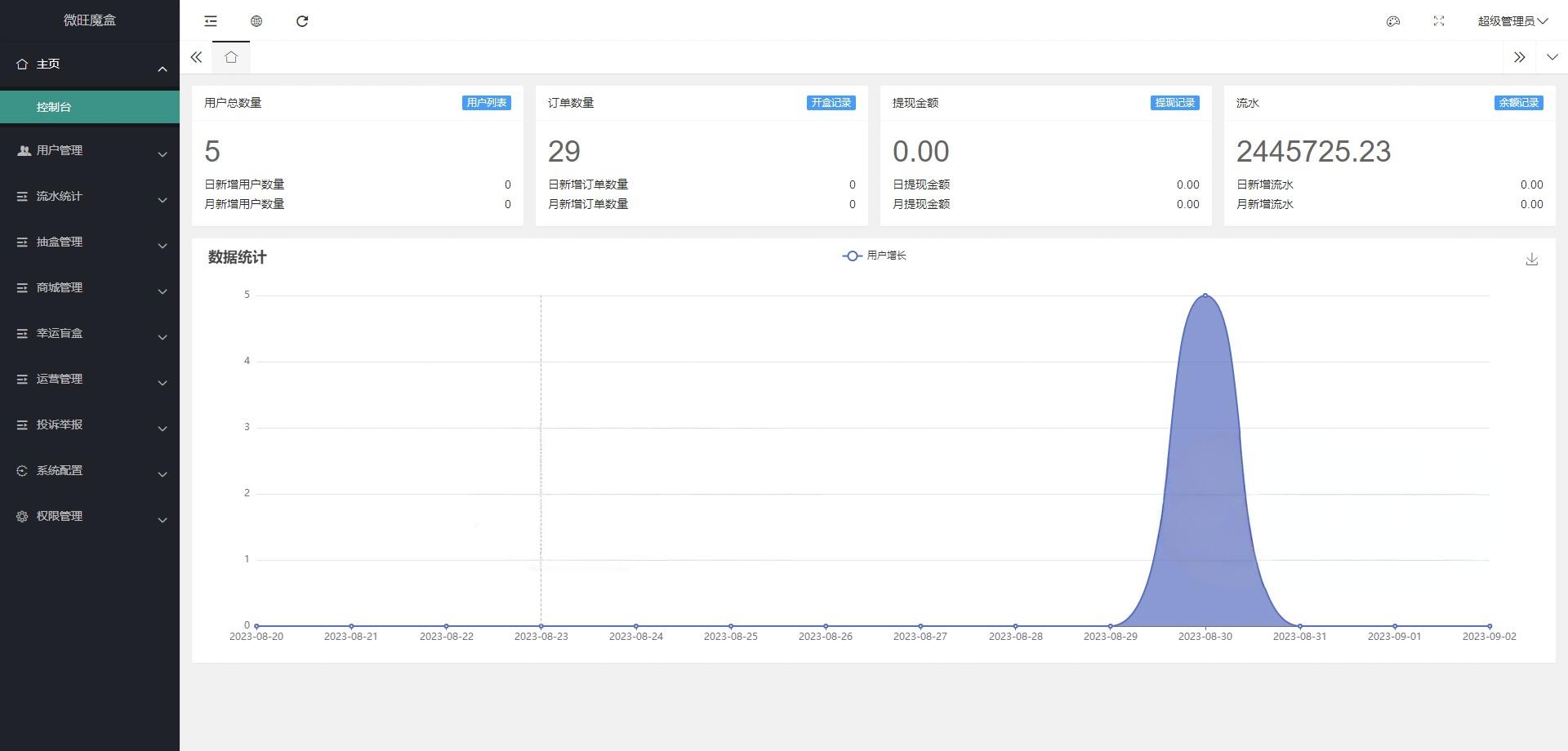Click the 流水统计 list icon
Image resolution: width=1568 pixels, height=751 pixels.
[22, 196]
